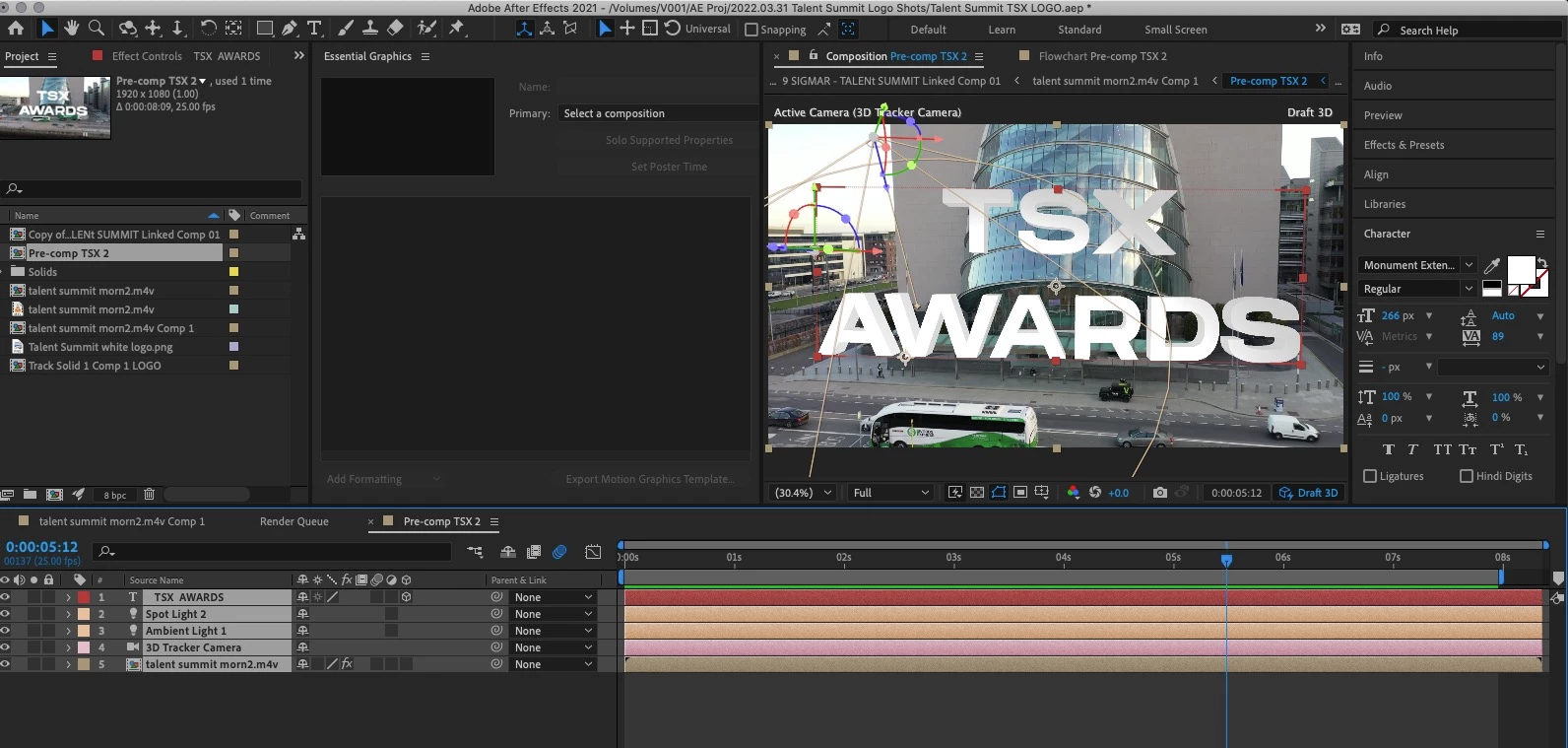Open the Effects & Presets panel
The width and height of the screenshot is (1568, 748).
1404,145
